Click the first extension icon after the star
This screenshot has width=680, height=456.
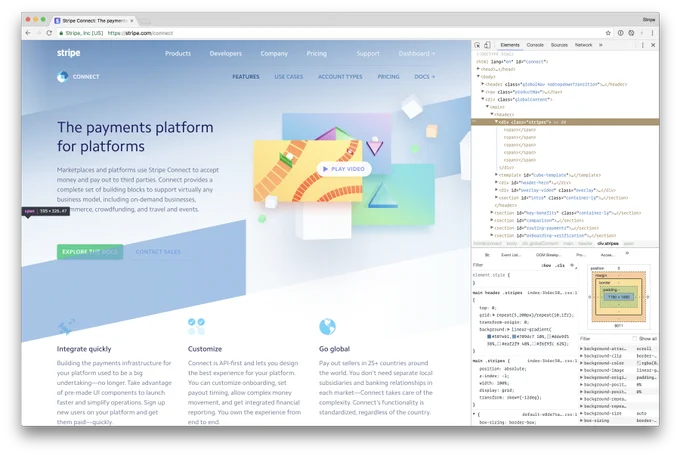click(621, 33)
